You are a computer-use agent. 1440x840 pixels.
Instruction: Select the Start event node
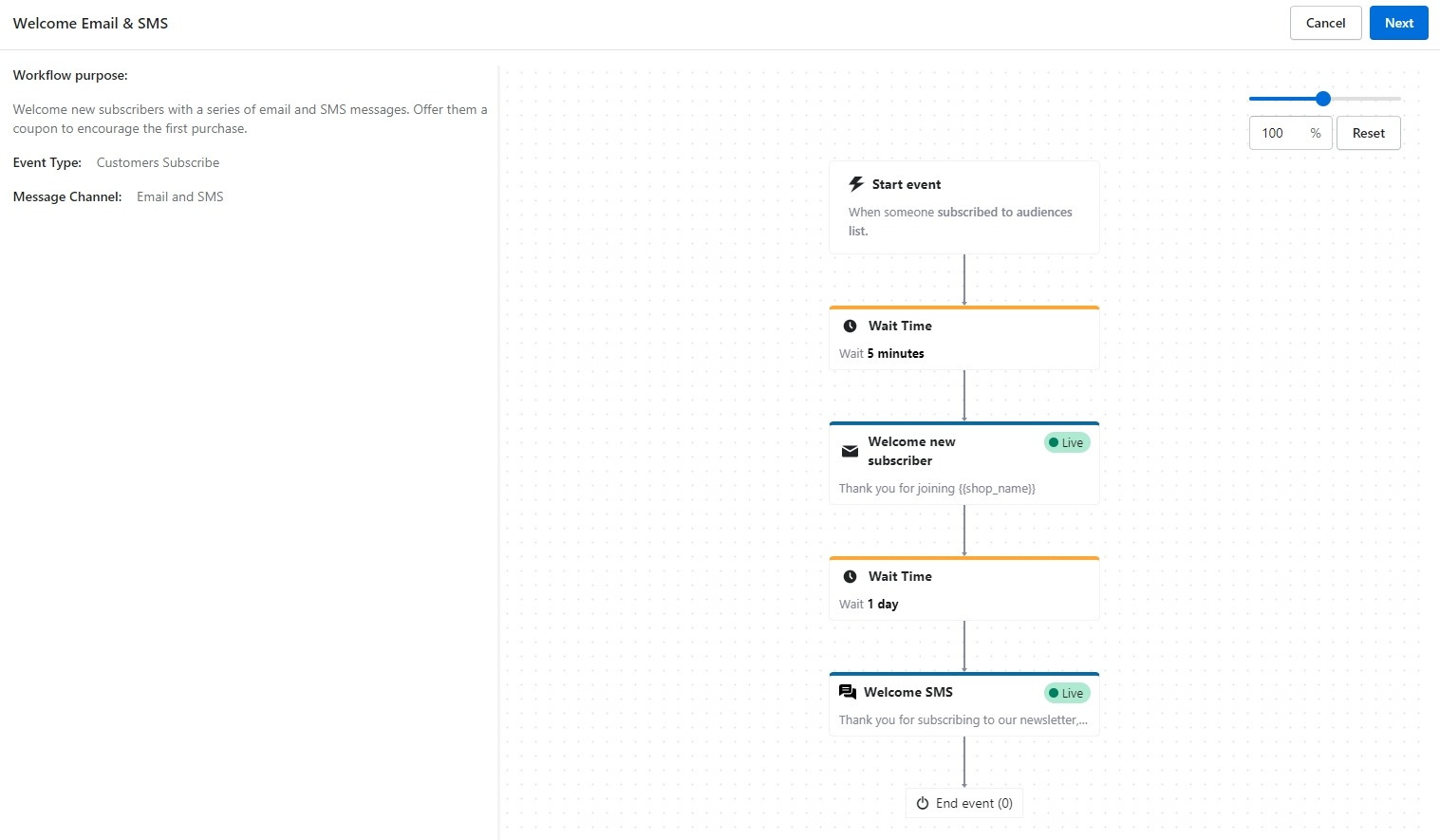963,207
